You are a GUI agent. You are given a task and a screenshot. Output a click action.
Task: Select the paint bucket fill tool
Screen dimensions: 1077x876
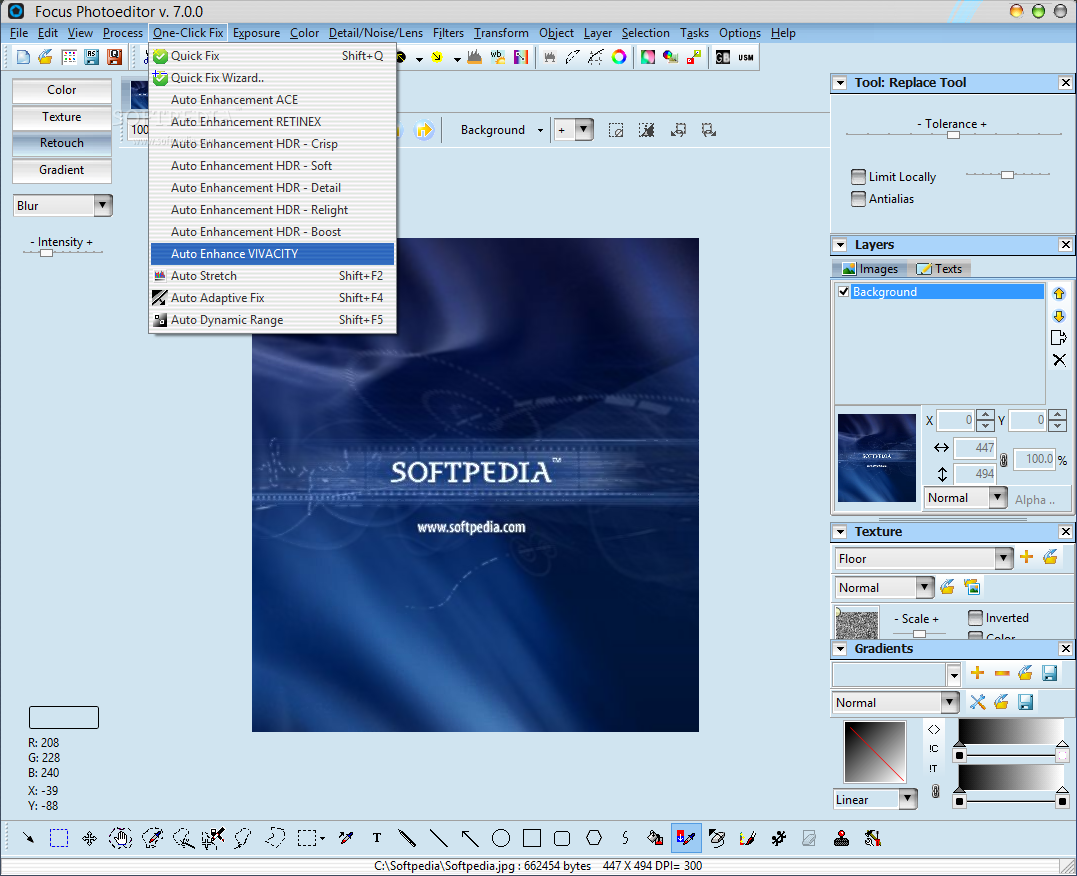coord(655,838)
